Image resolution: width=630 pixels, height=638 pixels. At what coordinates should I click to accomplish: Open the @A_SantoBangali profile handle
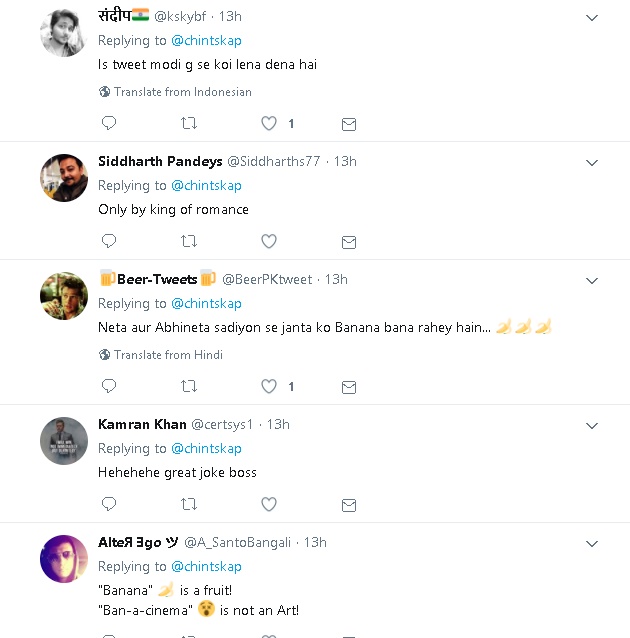click(x=237, y=542)
